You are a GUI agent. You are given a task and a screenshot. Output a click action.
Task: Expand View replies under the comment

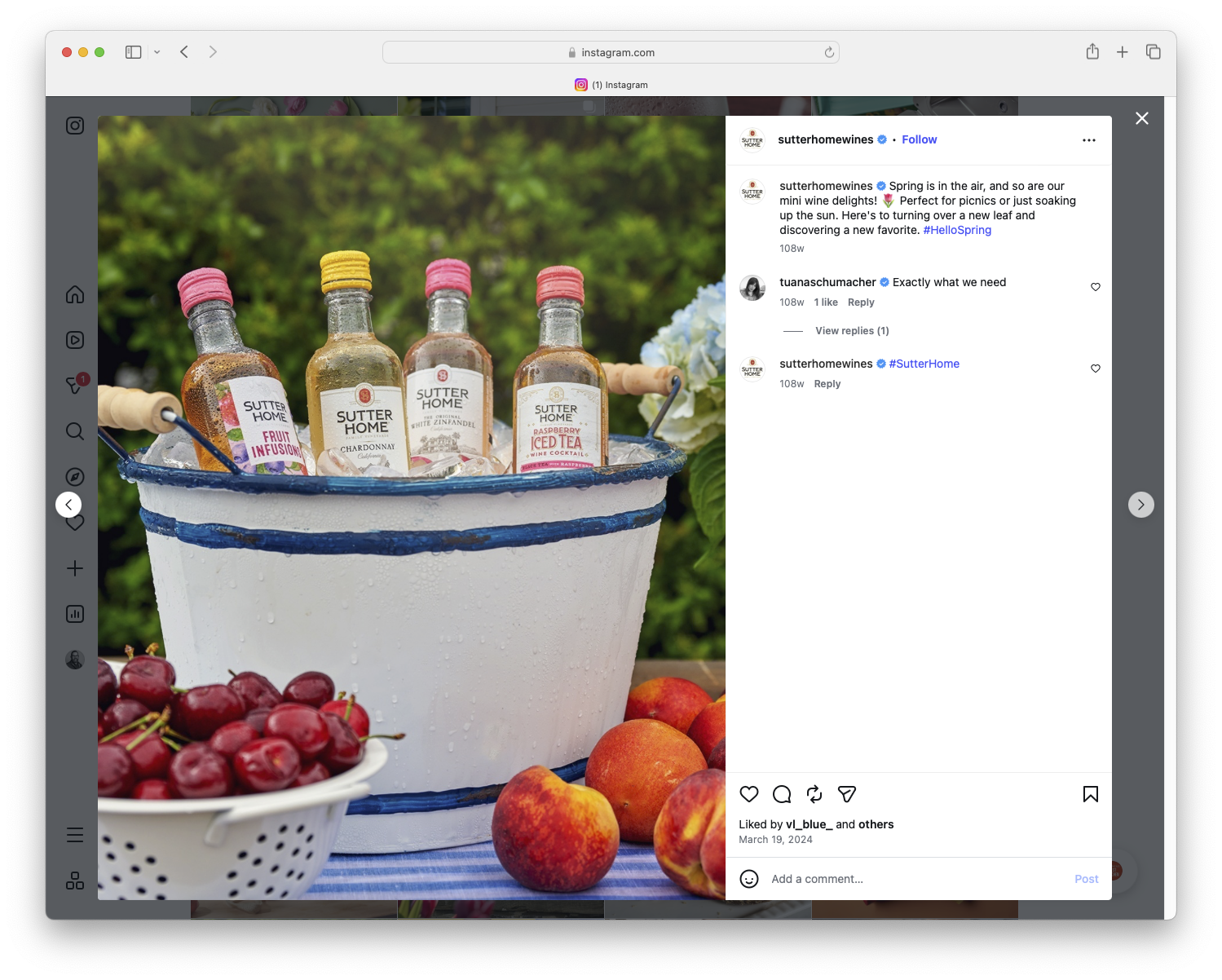(852, 330)
